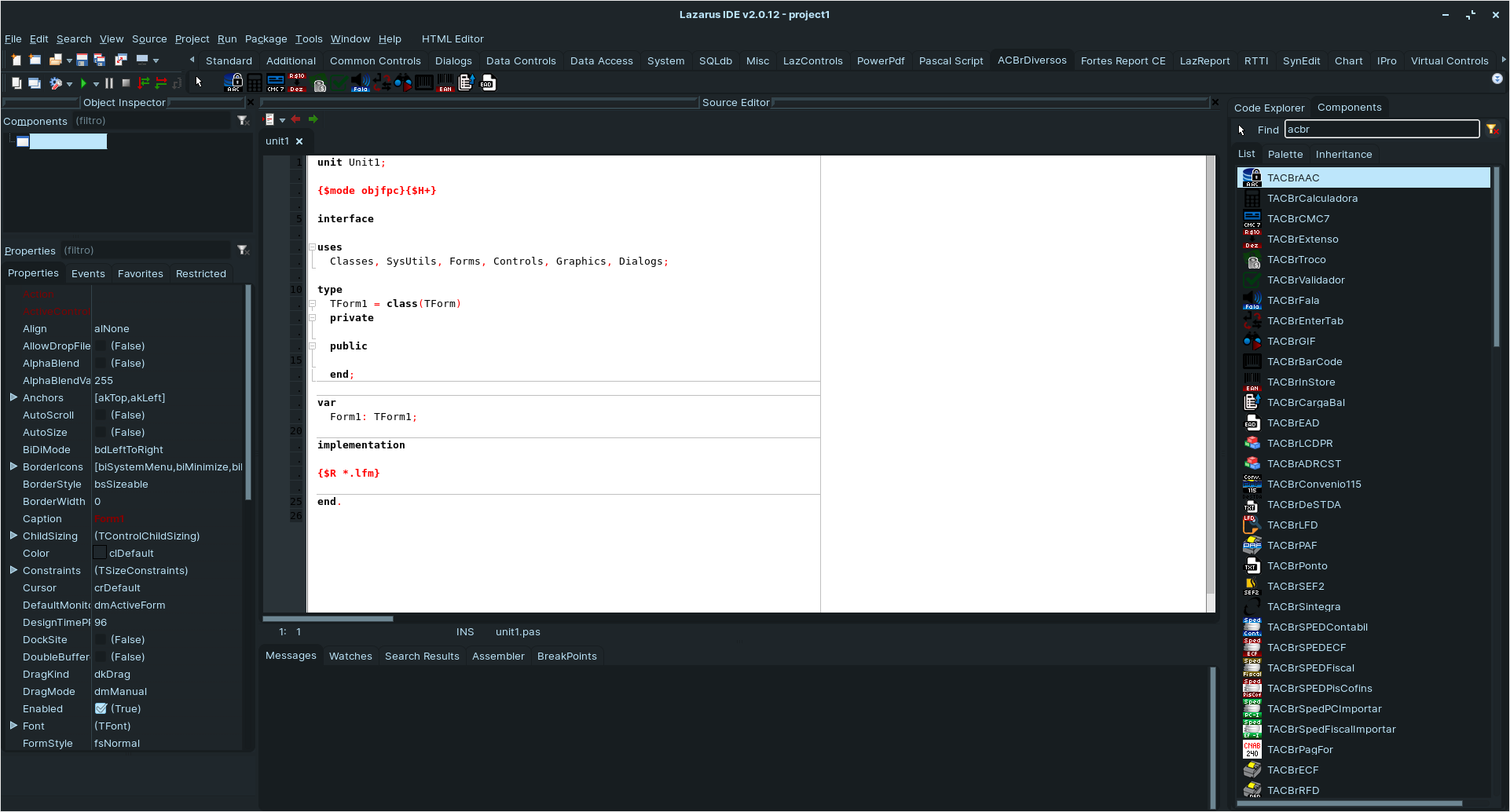Pick the ACBrAAC padlock palette icon
The image size is (1510, 812).
233,82
